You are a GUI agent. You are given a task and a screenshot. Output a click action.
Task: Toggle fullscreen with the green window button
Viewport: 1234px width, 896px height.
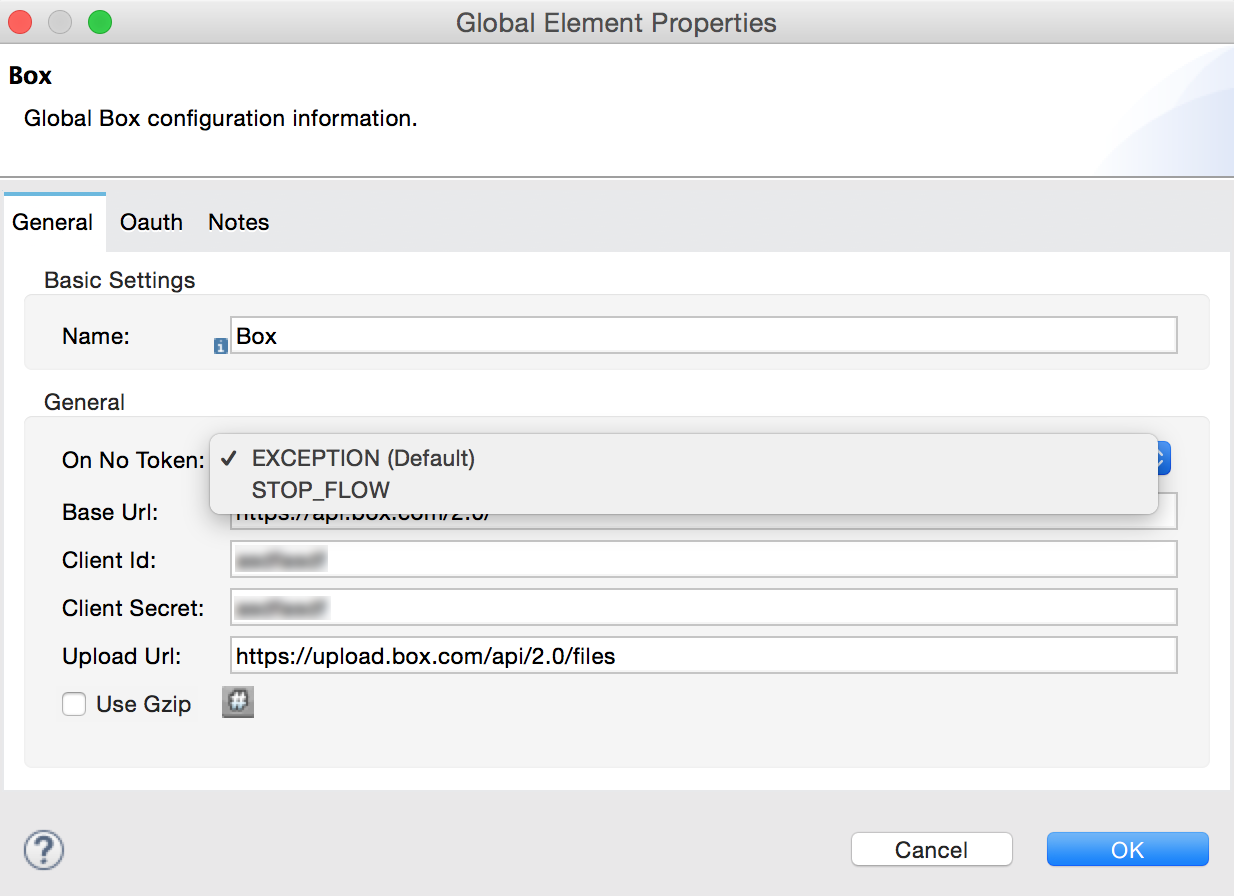click(98, 22)
